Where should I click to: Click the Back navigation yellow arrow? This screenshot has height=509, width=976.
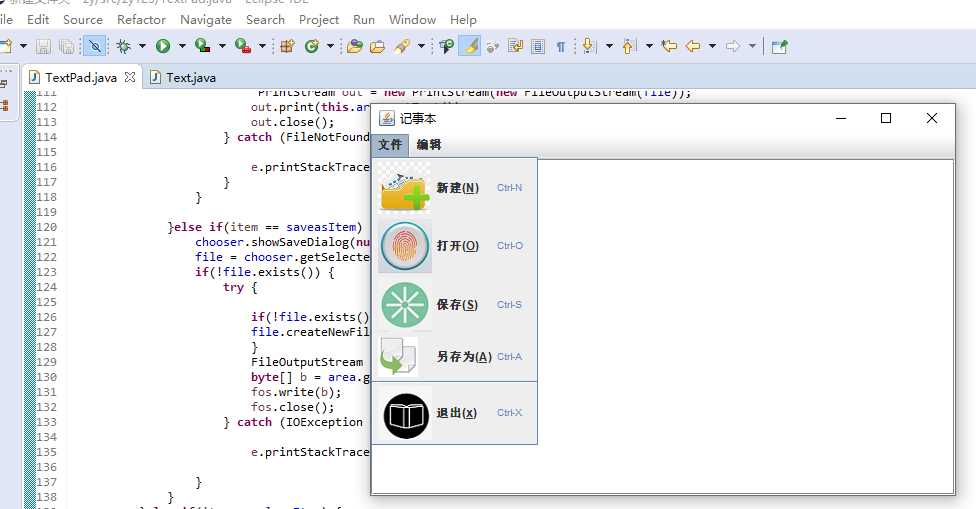693,46
